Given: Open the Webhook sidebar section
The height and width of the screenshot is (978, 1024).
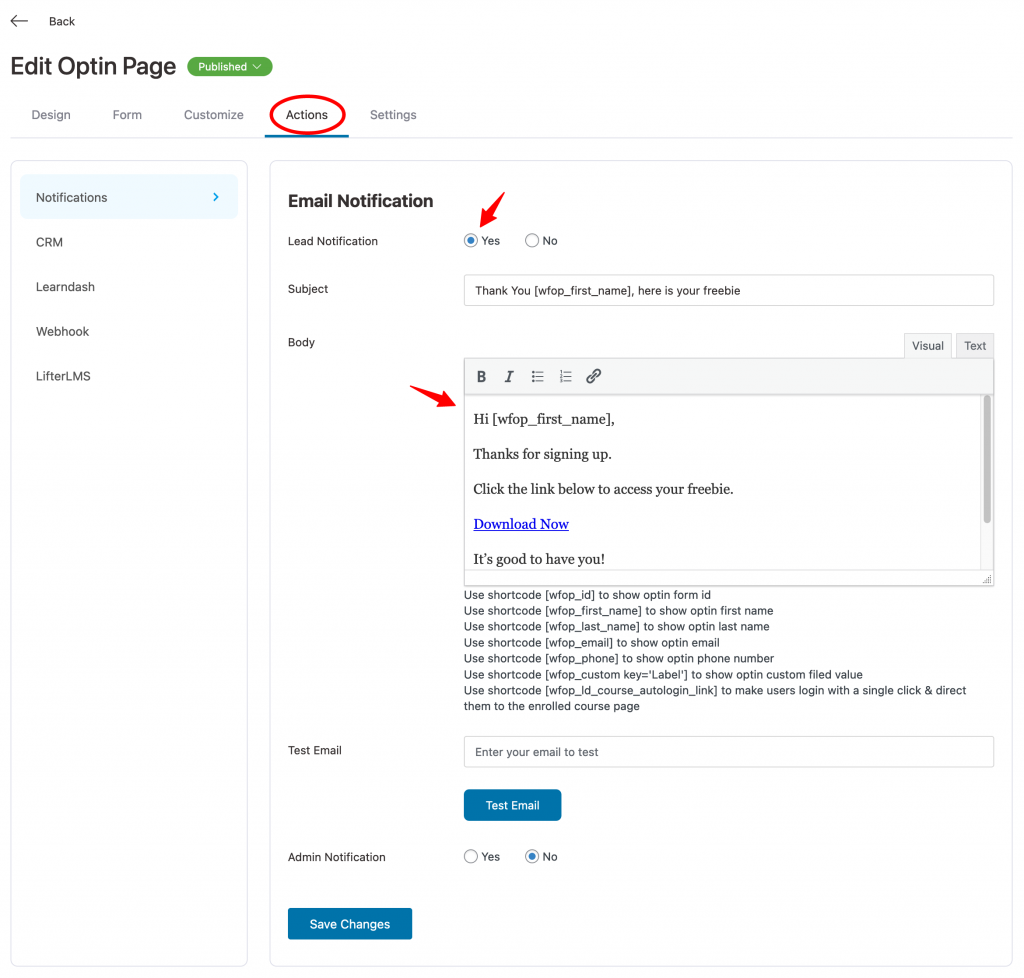Looking at the screenshot, I should click(x=62, y=332).
